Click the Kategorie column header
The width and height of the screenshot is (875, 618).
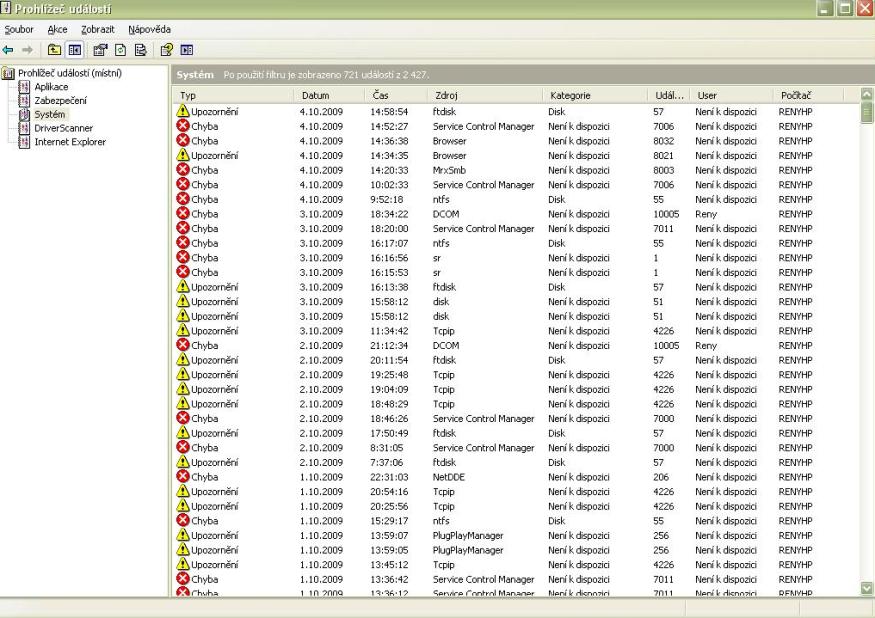pyautogui.click(x=570, y=95)
